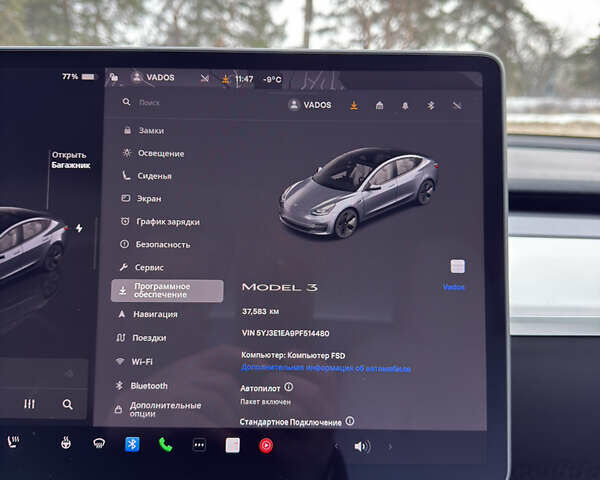Viewport: 600px width, 480px height.
Task: Toggle the windshield defrost icon
Action: point(98,443)
